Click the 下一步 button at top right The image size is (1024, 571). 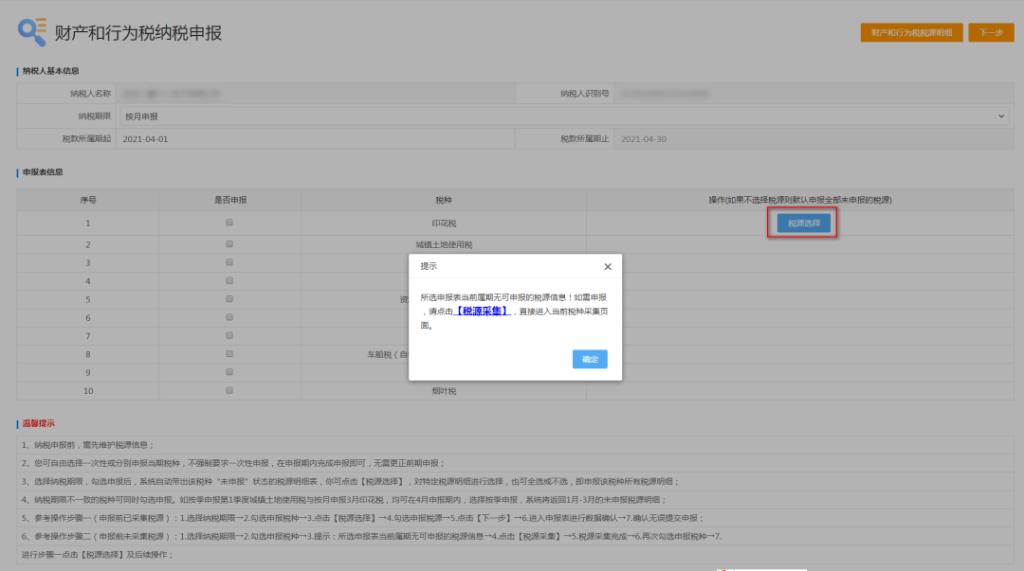[x=990, y=32]
